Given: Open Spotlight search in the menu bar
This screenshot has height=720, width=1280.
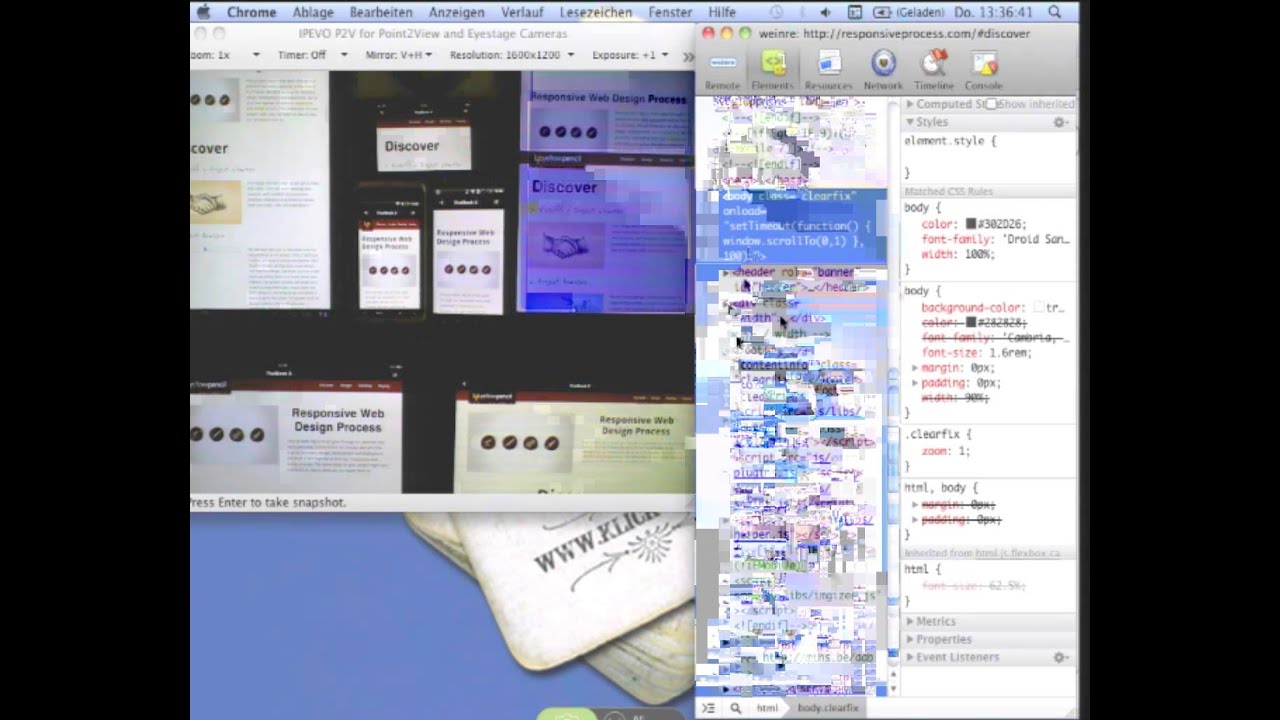Looking at the screenshot, I should 1055,12.
